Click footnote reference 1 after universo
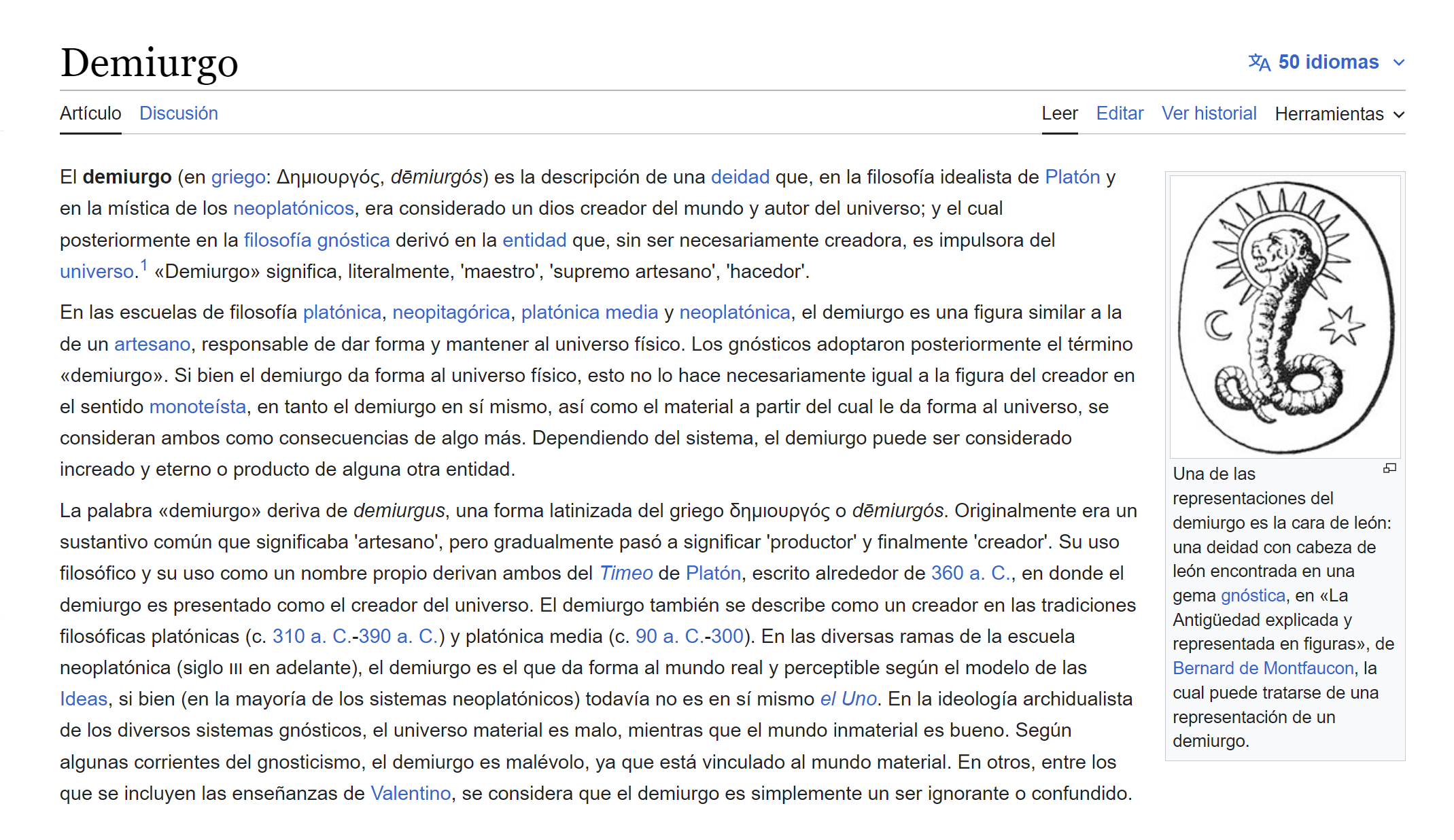The height and width of the screenshot is (840, 1454). pos(143,266)
